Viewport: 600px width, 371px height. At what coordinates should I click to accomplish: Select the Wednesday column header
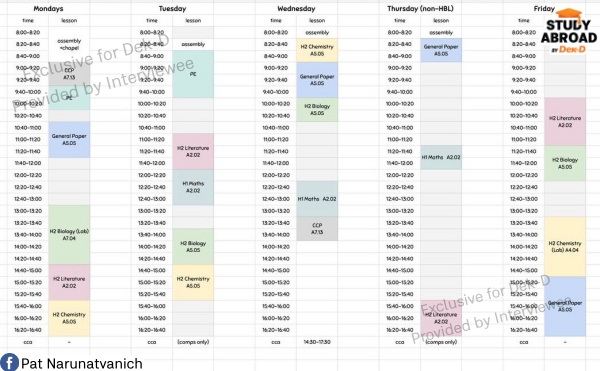click(x=296, y=8)
